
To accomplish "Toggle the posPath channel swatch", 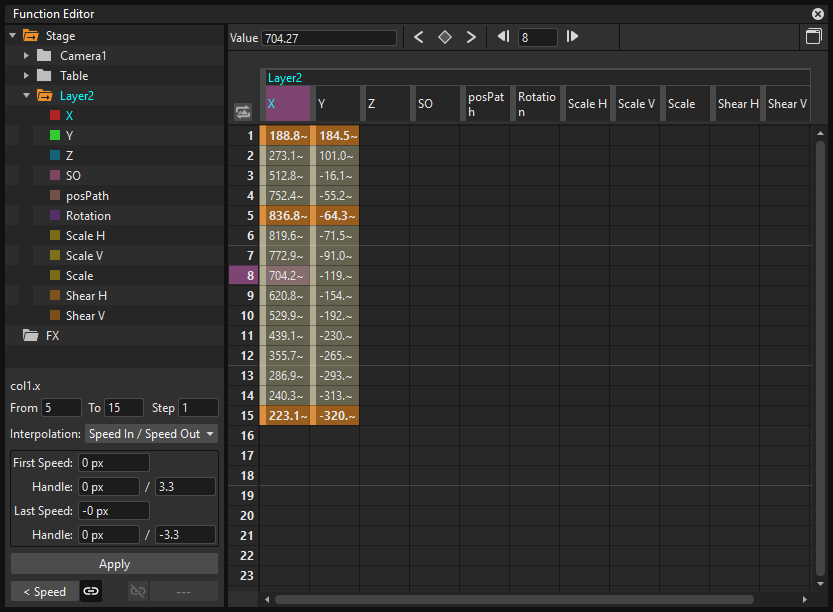I will click(55, 195).
